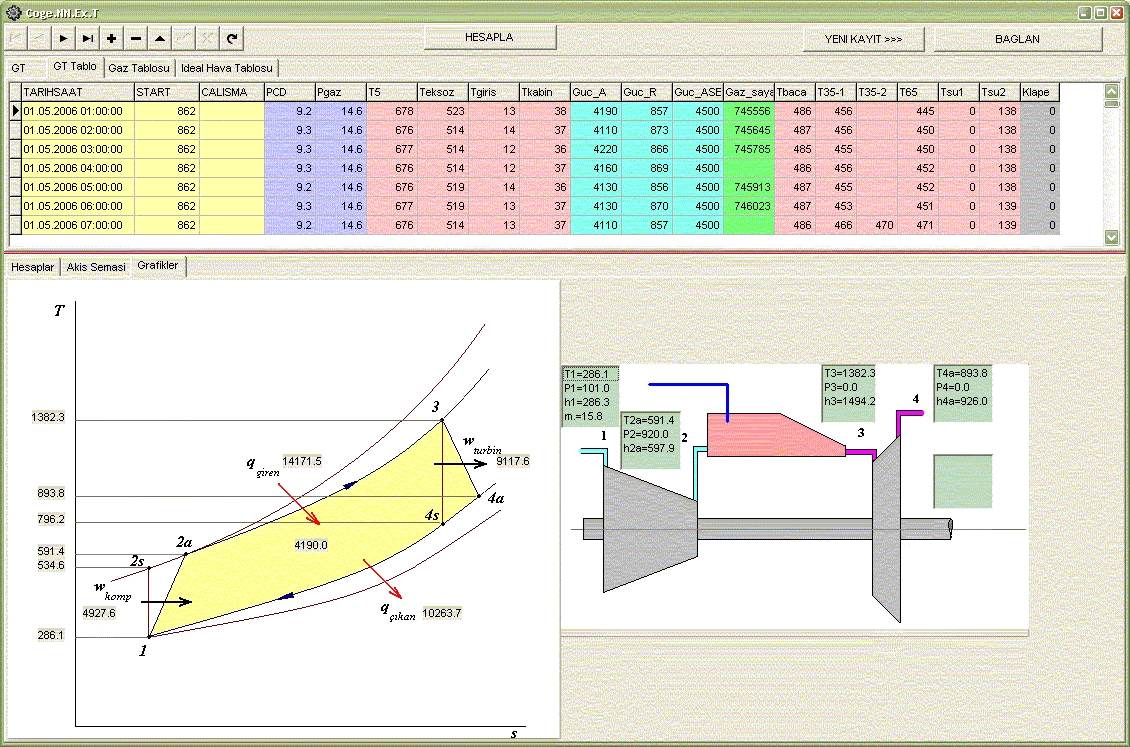Click the post edit checkmark icon
The width and height of the screenshot is (1130, 747).
[x=184, y=38]
